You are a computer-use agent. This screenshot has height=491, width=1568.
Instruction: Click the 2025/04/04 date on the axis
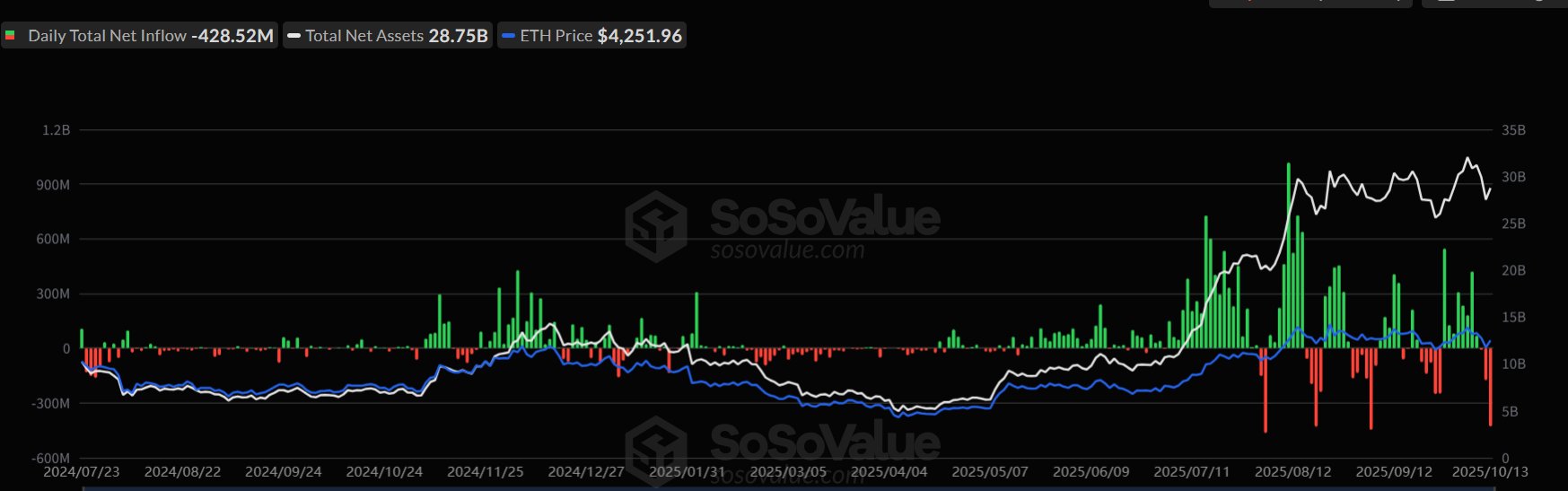(889, 471)
